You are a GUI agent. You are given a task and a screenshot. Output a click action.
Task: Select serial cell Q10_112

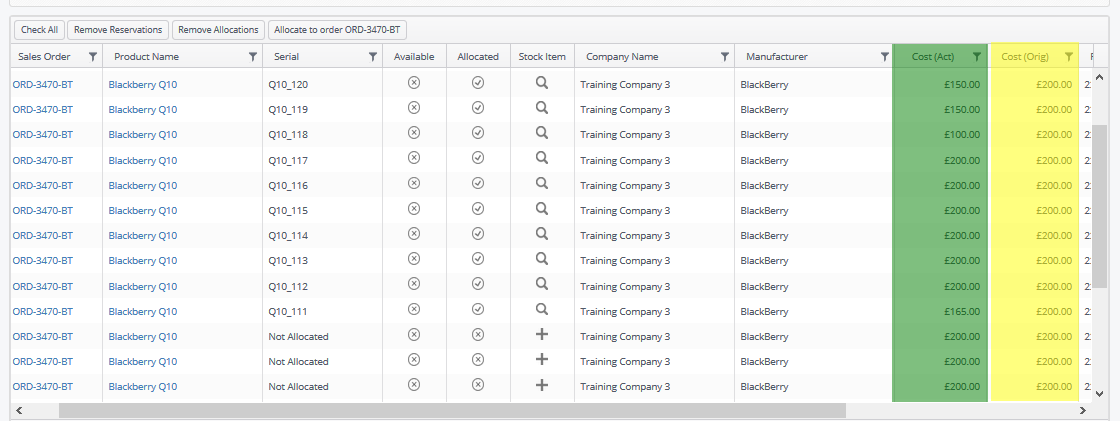(x=288, y=287)
